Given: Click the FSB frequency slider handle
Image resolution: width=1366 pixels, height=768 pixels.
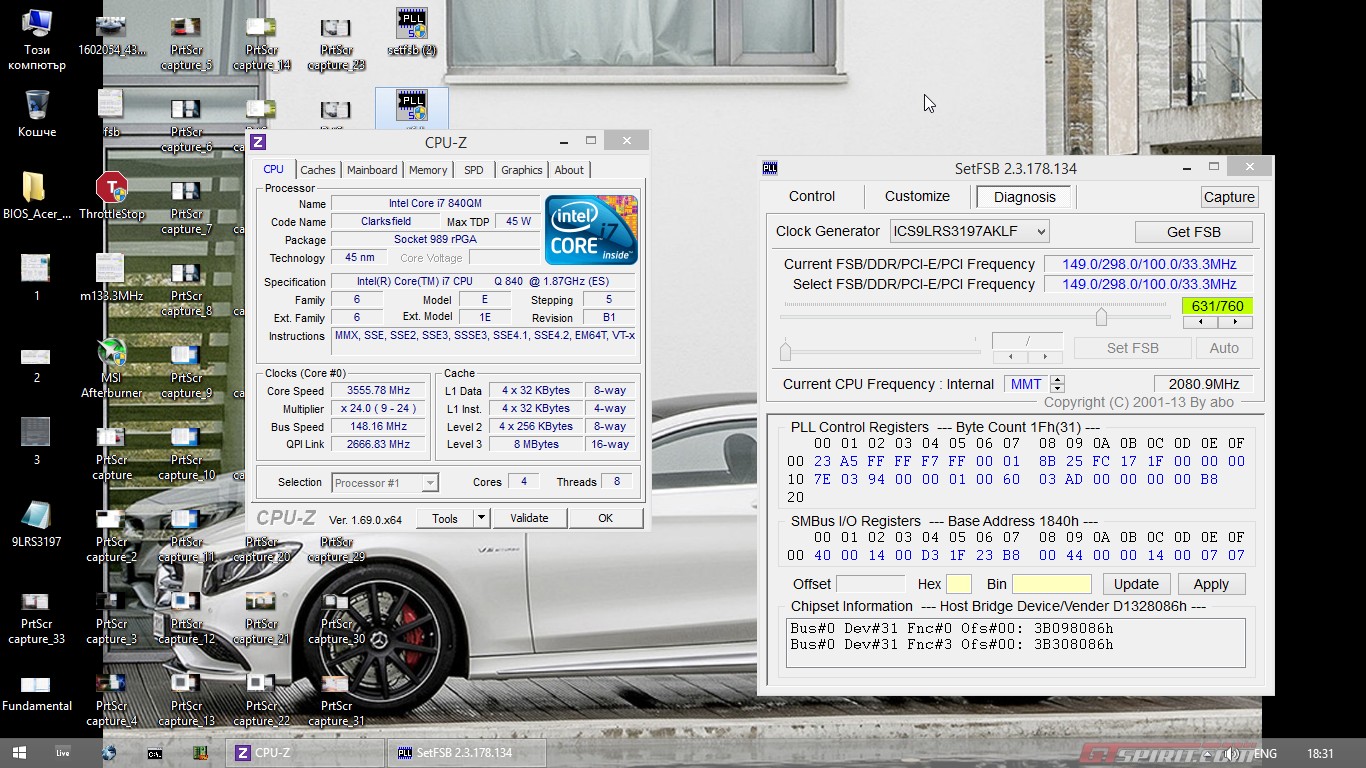Looking at the screenshot, I should click(1101, 317).
